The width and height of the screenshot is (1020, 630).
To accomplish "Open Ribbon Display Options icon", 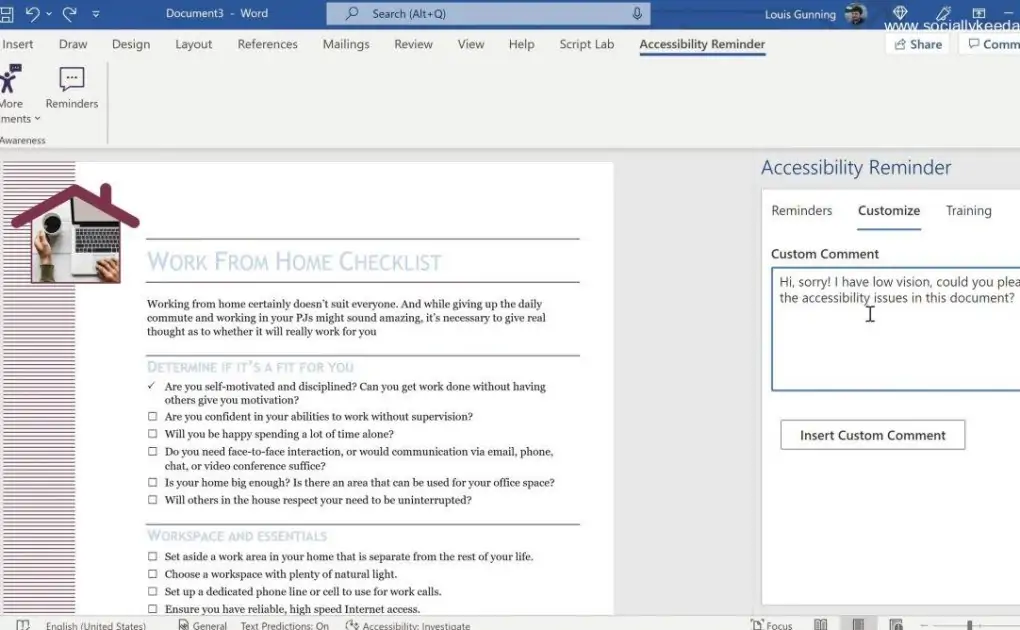I will click(978, 12).
